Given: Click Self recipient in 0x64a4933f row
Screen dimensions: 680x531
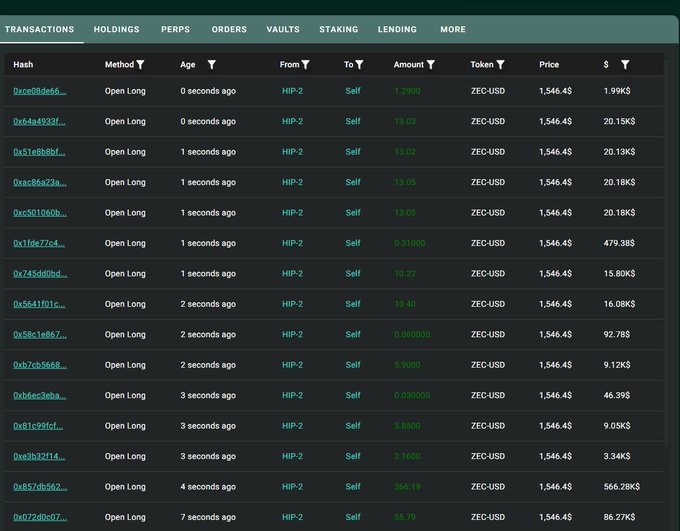Looking at the screenshot, I should pyautogui.click(x=353, y=121).
